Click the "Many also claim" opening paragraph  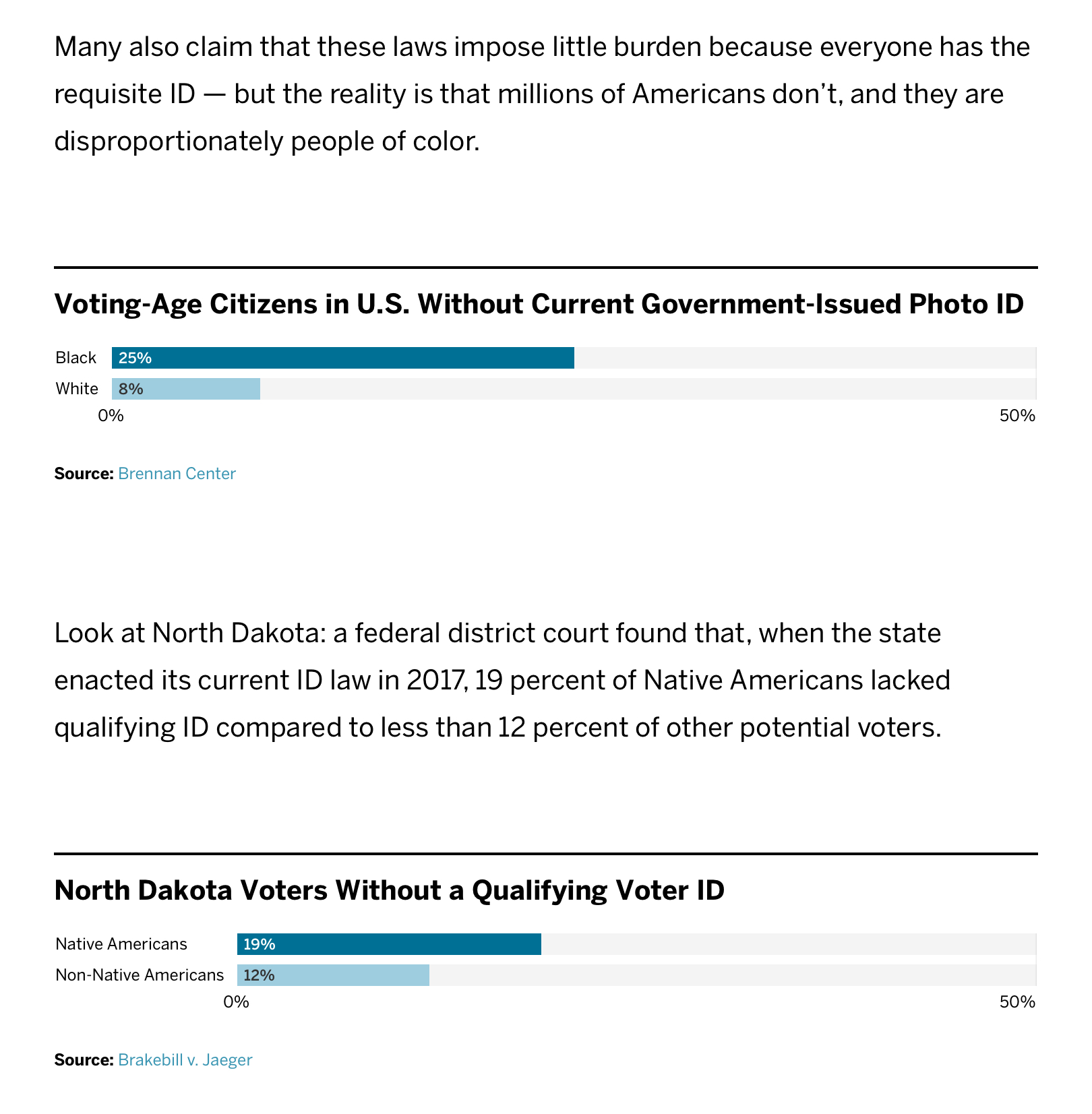point(542,94)
